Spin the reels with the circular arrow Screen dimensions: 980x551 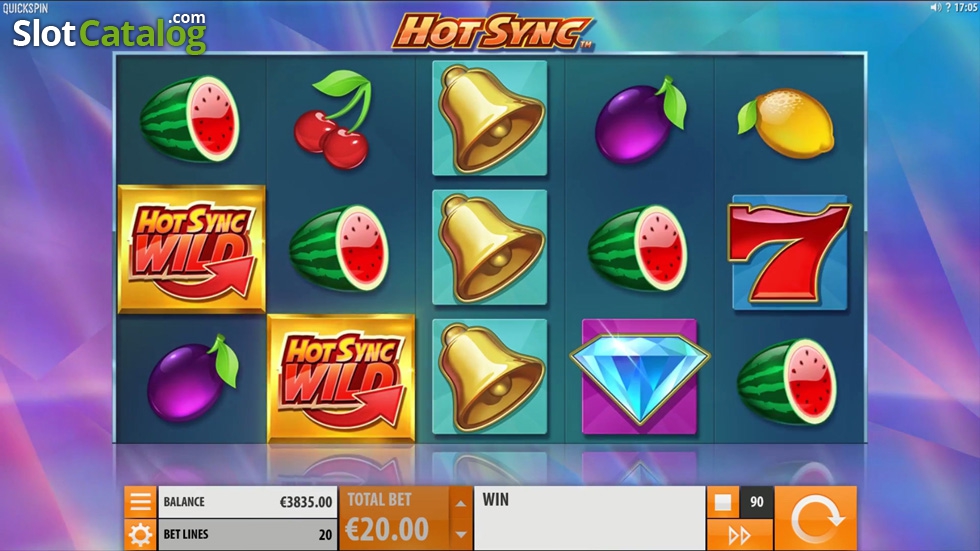(816, 519)
